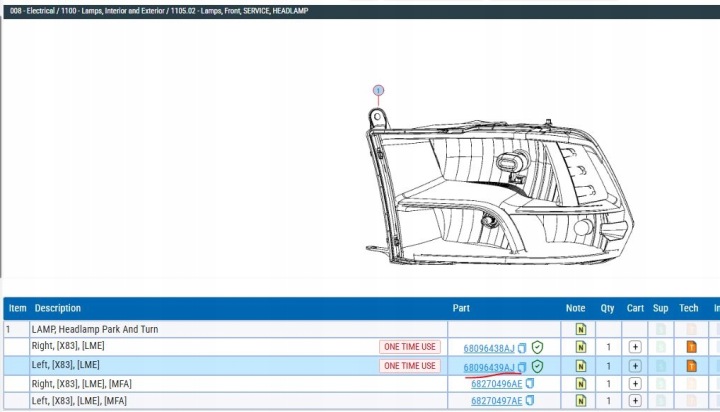Select row Right, [X83], [LME]

[x=361, y=347]
